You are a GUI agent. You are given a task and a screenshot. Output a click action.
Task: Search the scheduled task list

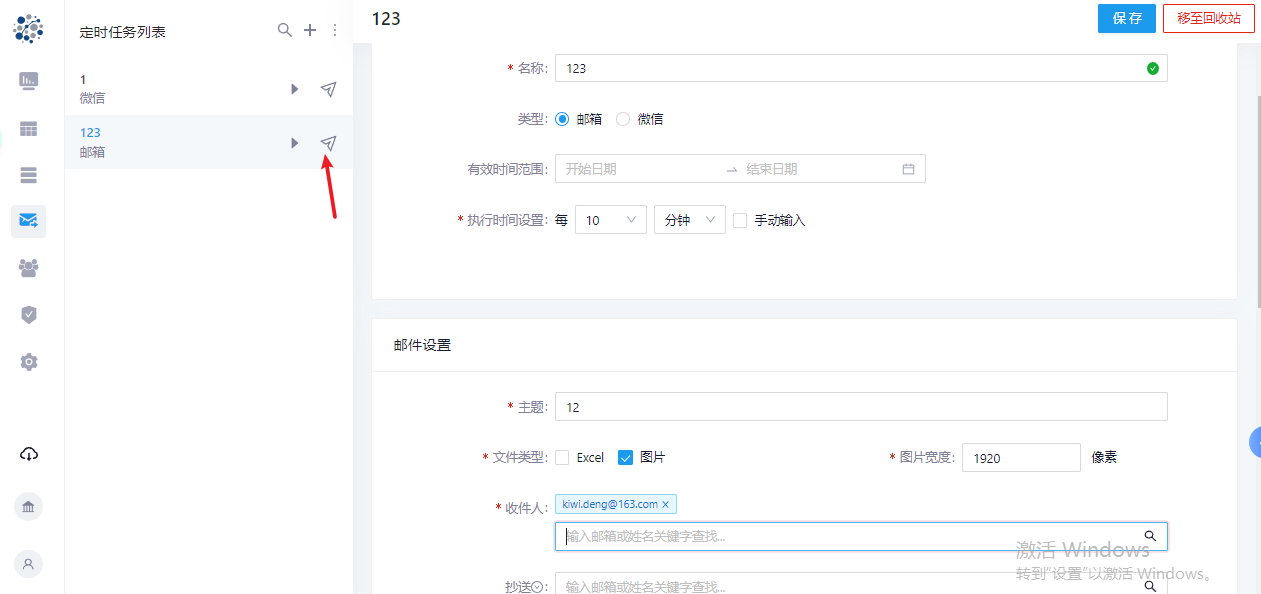[x=285, y=31]
